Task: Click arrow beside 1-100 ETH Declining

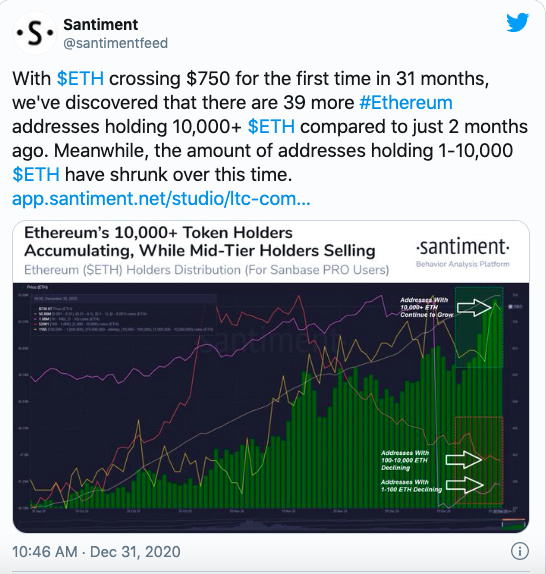Action: tap(465, 485)
